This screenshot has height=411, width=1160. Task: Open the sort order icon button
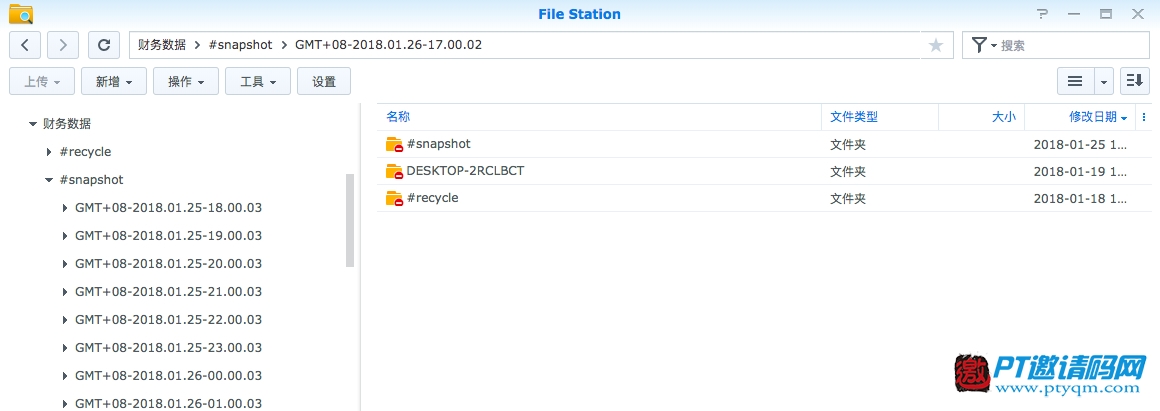click(x=1135, y=81)
